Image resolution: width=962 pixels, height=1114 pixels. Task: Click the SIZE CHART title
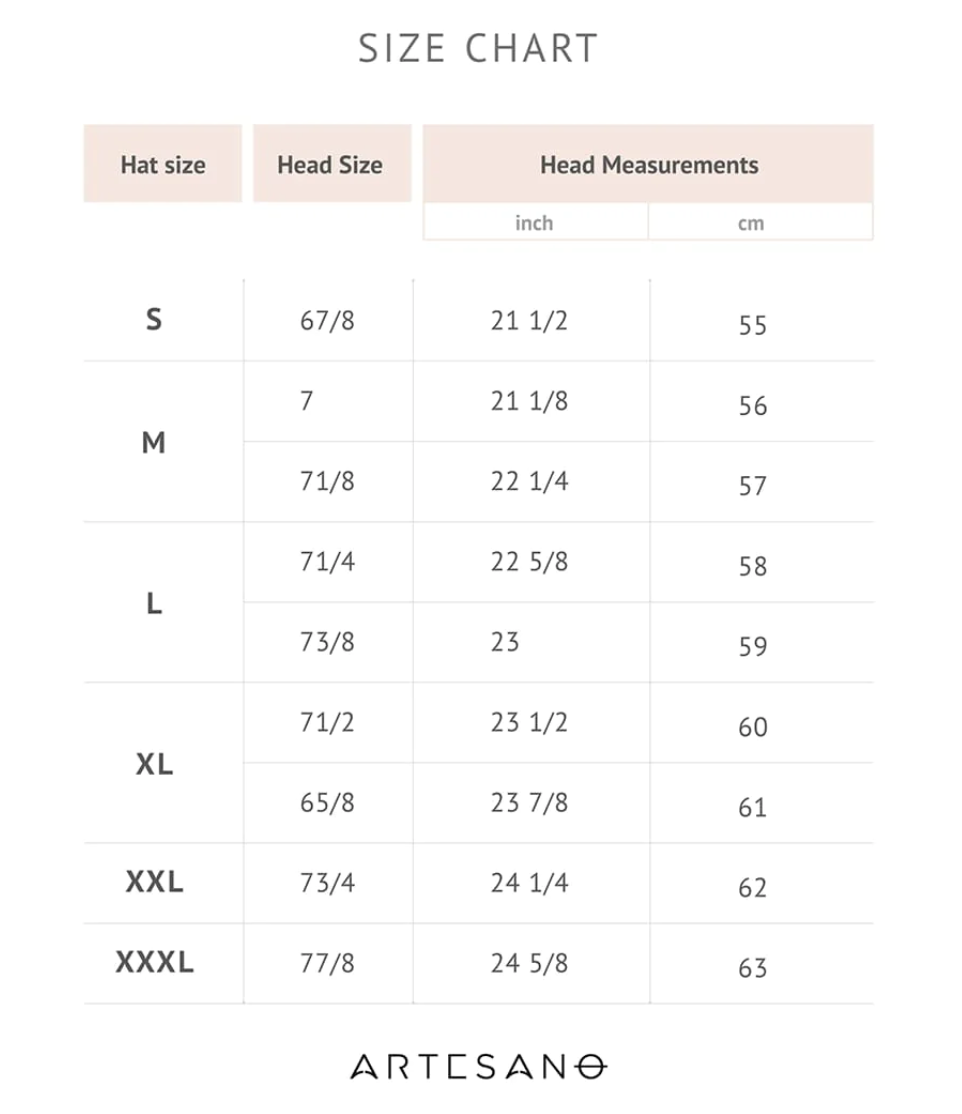[478, 48]
